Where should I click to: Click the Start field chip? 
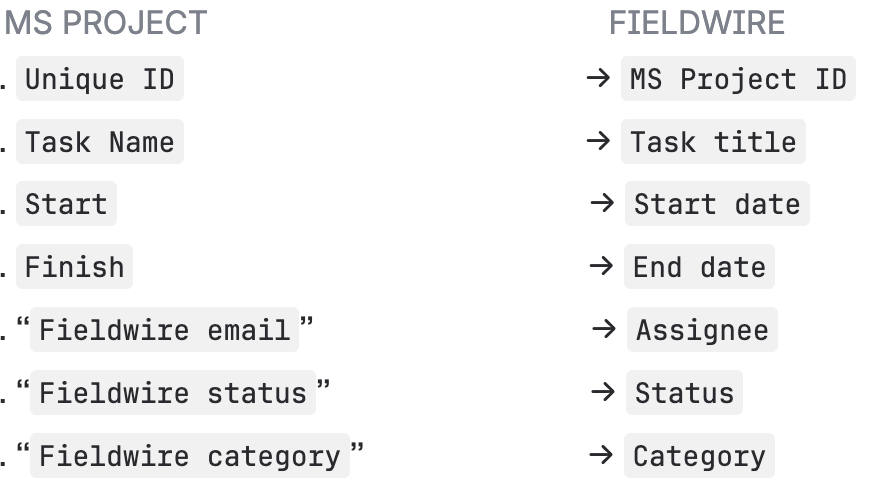click(x=66, y=204)
